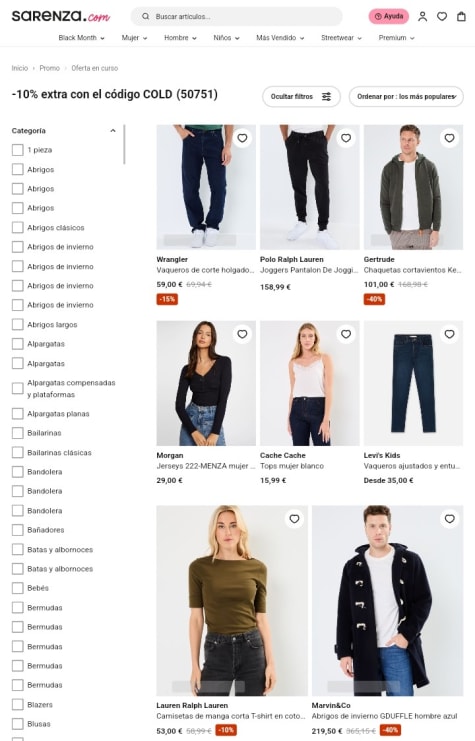The image size is (475, 741).
Task: Check the 'Bañadores' category checkbox
Action: [17, 530]
